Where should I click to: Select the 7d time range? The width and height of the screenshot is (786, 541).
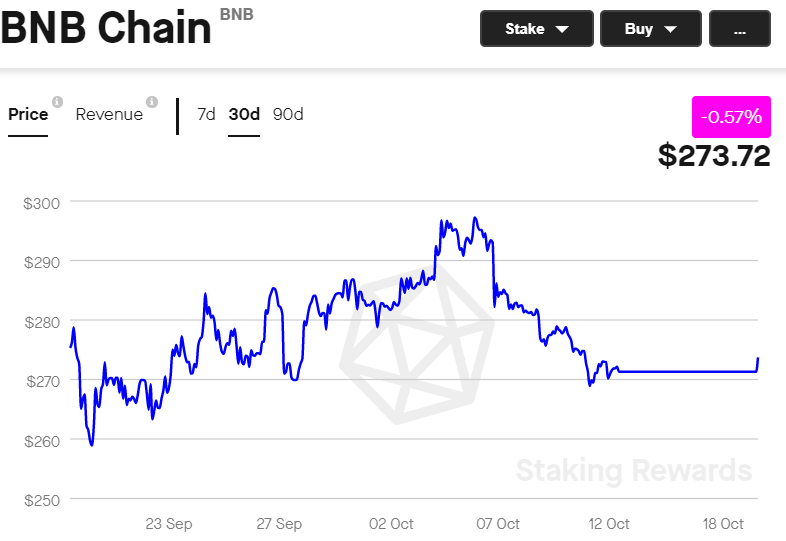click(x=206, y=114)
